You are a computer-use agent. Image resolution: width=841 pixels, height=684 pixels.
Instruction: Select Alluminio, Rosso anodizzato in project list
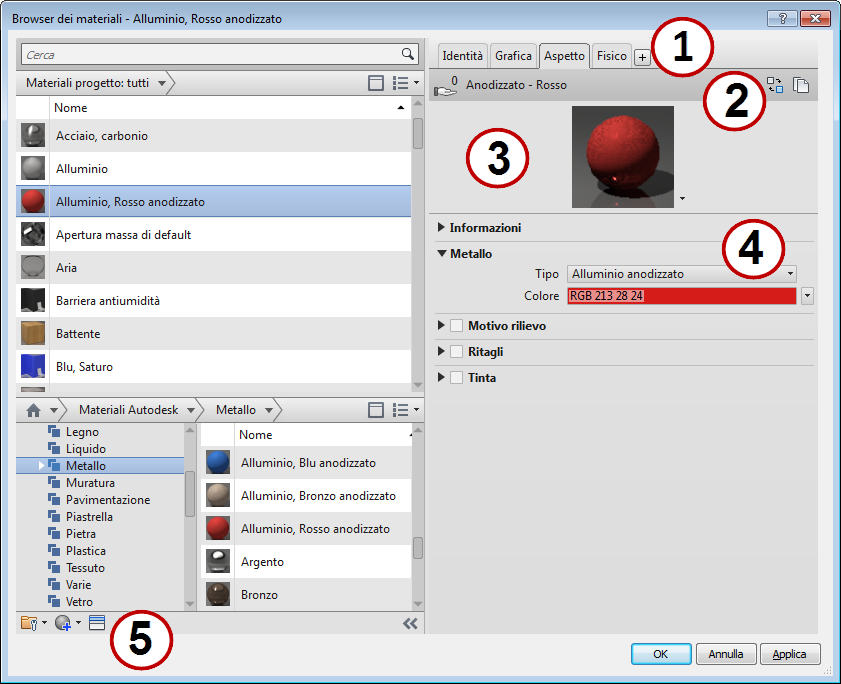coord(213,202)
